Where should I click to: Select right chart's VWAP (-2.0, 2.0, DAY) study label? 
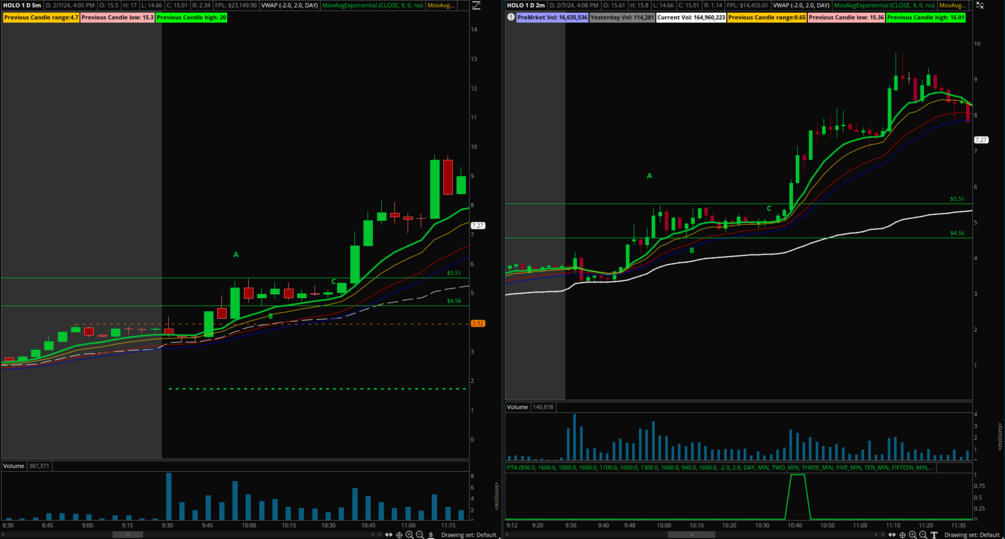801,5
